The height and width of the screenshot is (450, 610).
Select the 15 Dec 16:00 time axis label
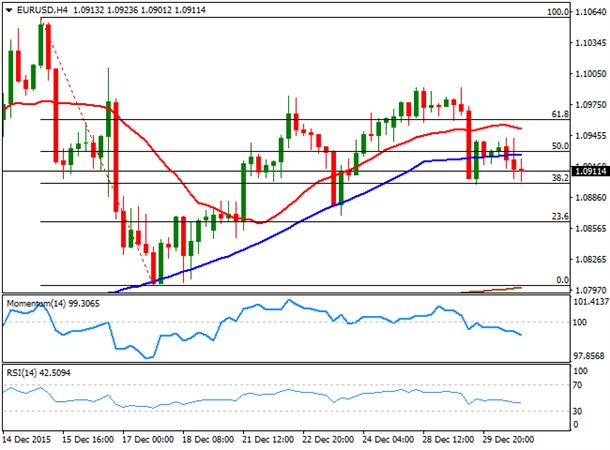[x=88, y=439]
